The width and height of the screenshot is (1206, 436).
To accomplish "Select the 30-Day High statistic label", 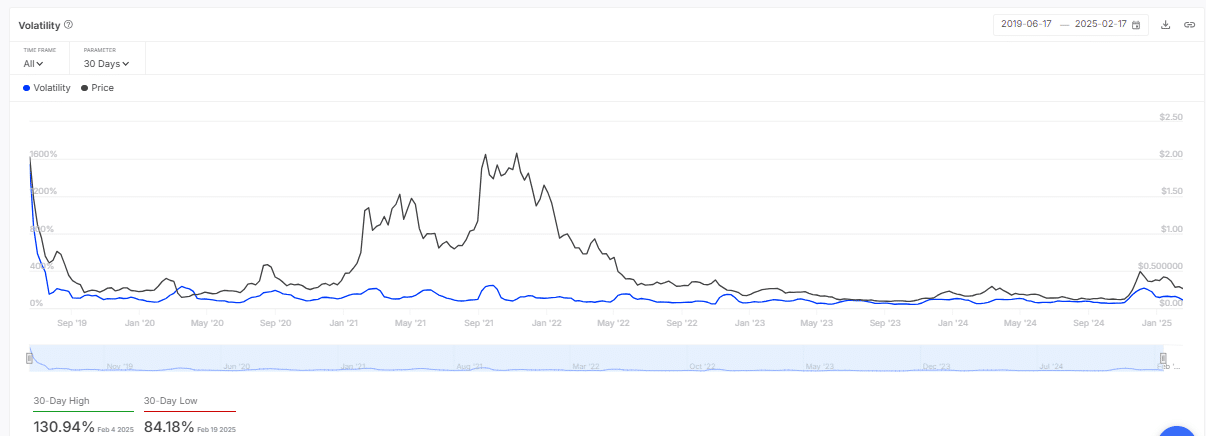I will (61, 401).
